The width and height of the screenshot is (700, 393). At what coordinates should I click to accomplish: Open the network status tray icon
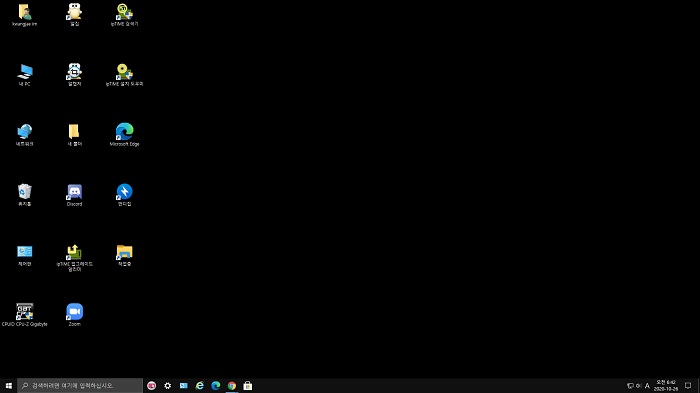point(630,386)
